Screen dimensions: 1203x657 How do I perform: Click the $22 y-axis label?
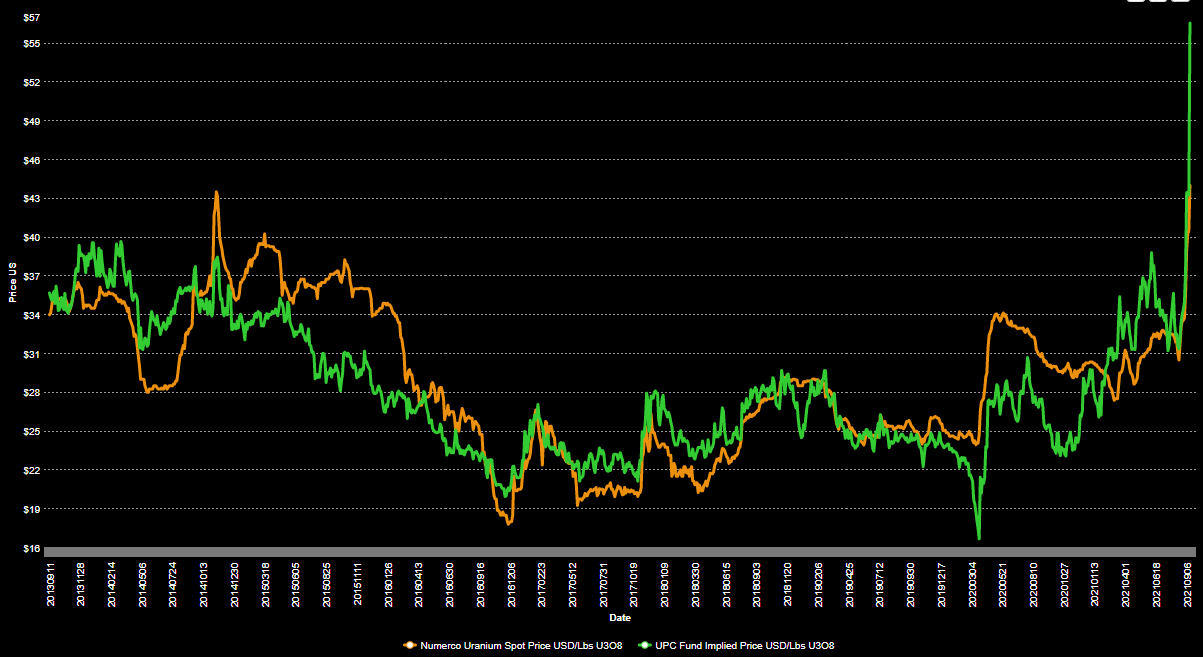pyautogui.click(x=30, y=470)
